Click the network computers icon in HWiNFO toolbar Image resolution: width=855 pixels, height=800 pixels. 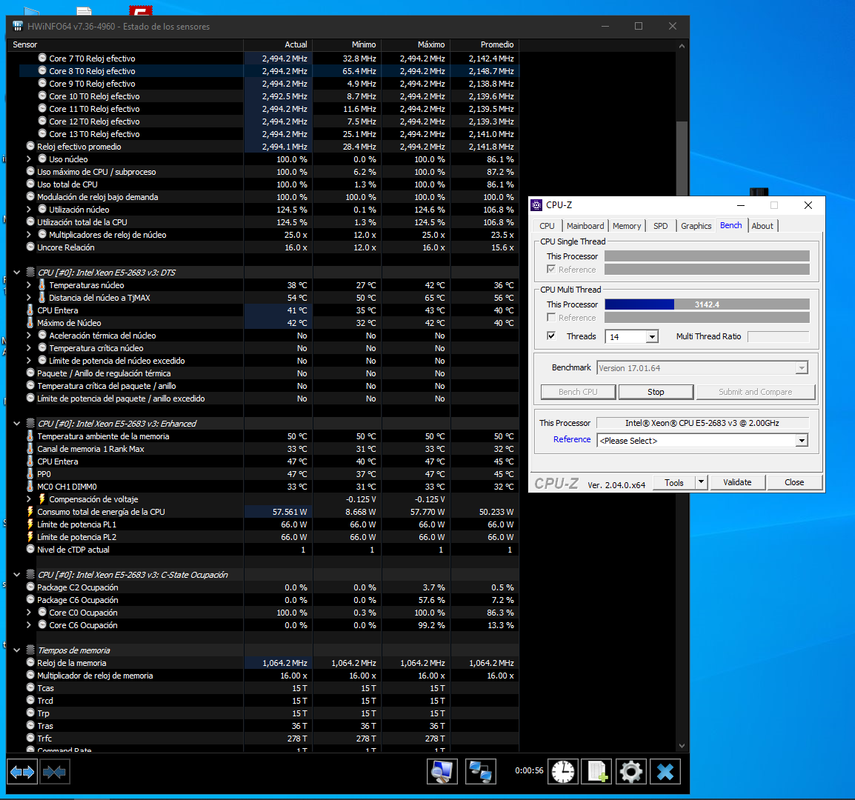point(480,772)
